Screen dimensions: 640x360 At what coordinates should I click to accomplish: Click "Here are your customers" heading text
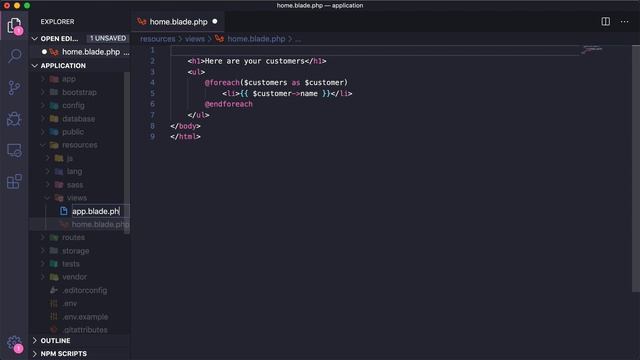255,61
